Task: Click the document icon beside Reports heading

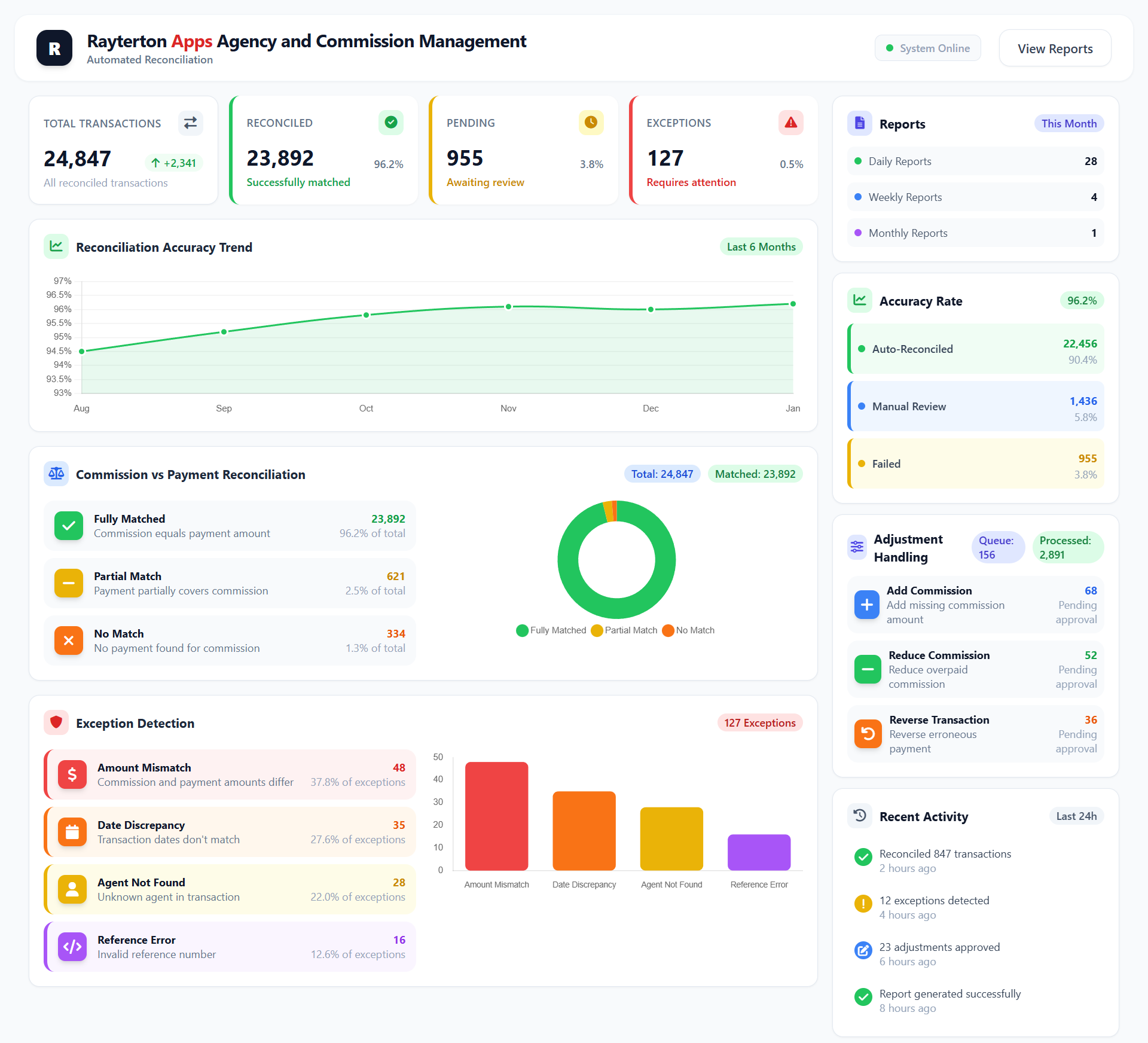Action: click(x=859, y=123)
